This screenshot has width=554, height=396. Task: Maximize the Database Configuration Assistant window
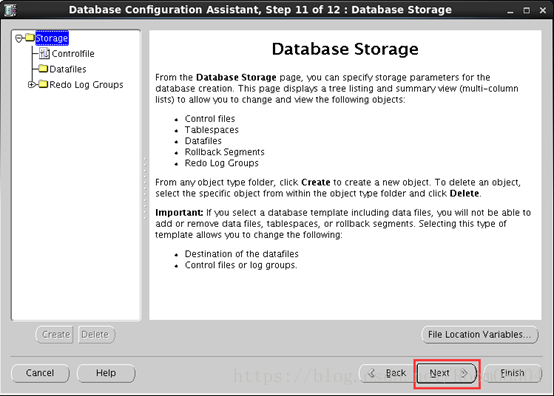(526, 11)
